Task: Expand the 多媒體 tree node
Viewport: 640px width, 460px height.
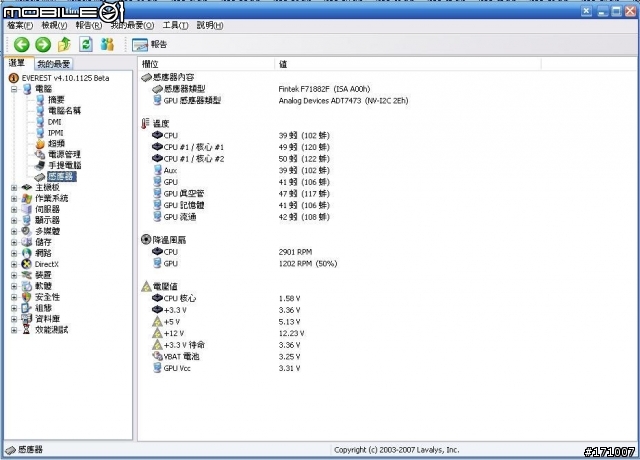Action: click(x=14, y=231)
